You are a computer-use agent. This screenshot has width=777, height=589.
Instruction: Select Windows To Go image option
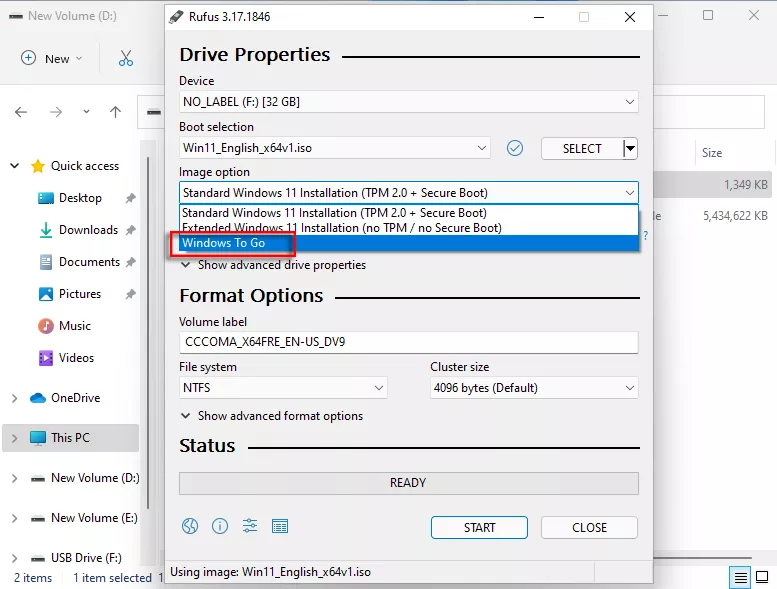tap(224, 243)
